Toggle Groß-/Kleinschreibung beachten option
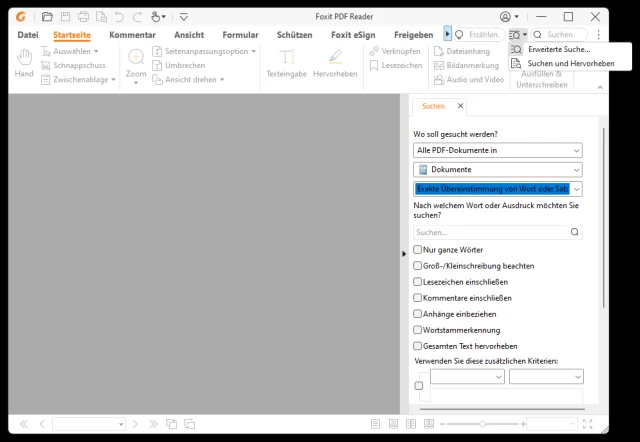Screen dimensions: 640x442 coord(418,266)
